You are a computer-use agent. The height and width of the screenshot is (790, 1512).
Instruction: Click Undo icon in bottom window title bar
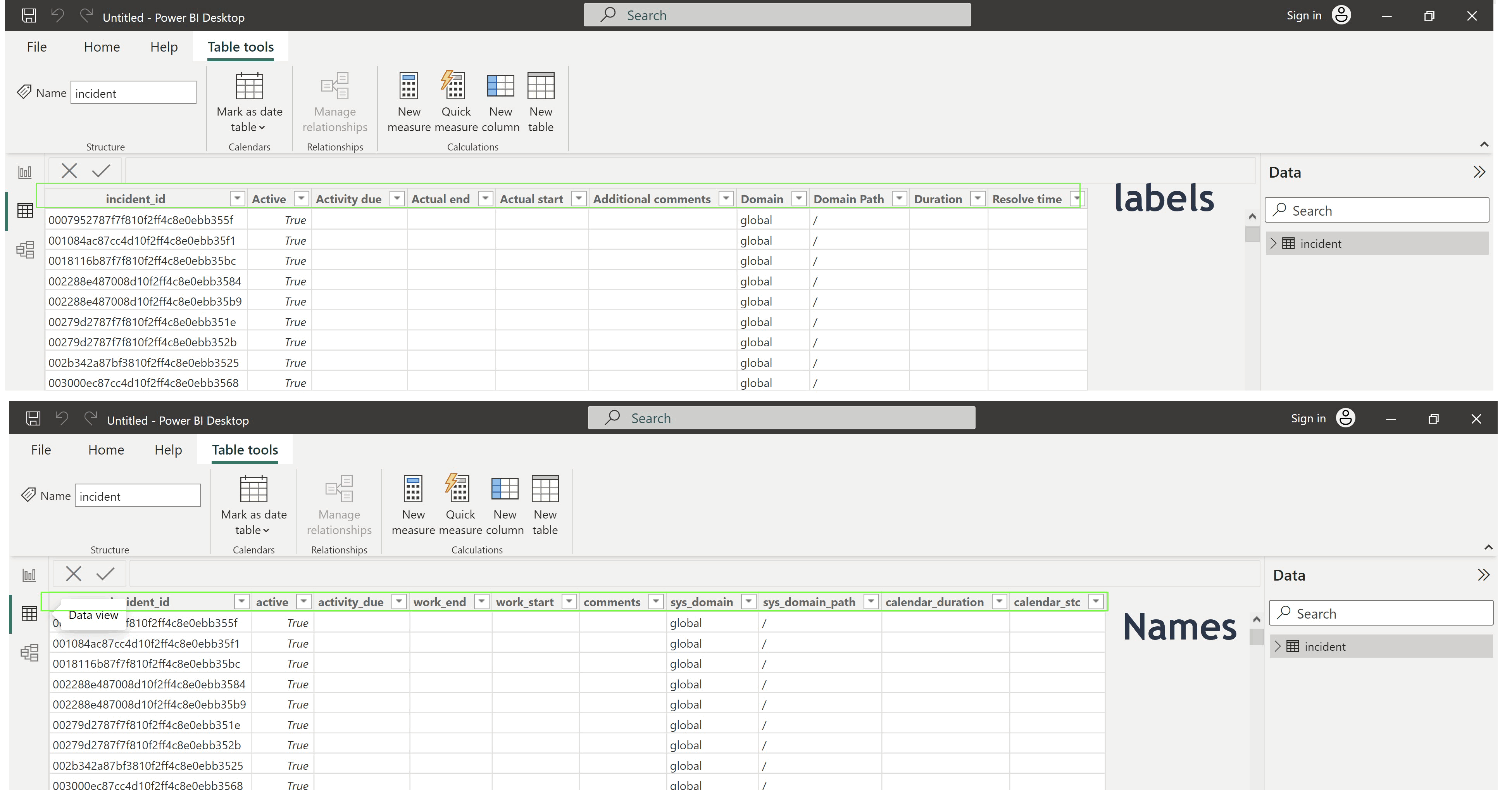[x=62, y=418]
